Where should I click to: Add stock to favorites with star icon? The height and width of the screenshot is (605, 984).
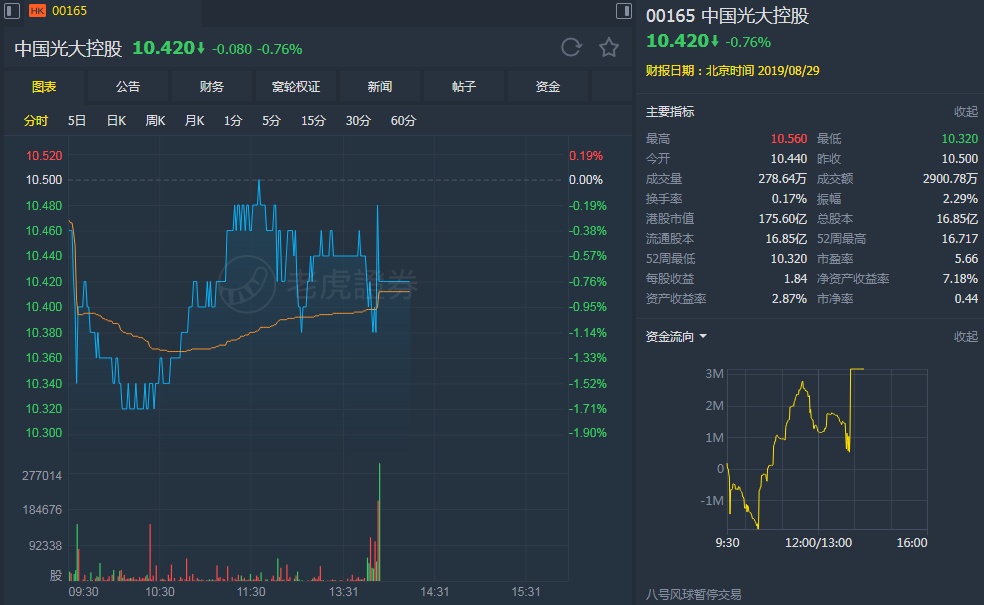[609, 48]
